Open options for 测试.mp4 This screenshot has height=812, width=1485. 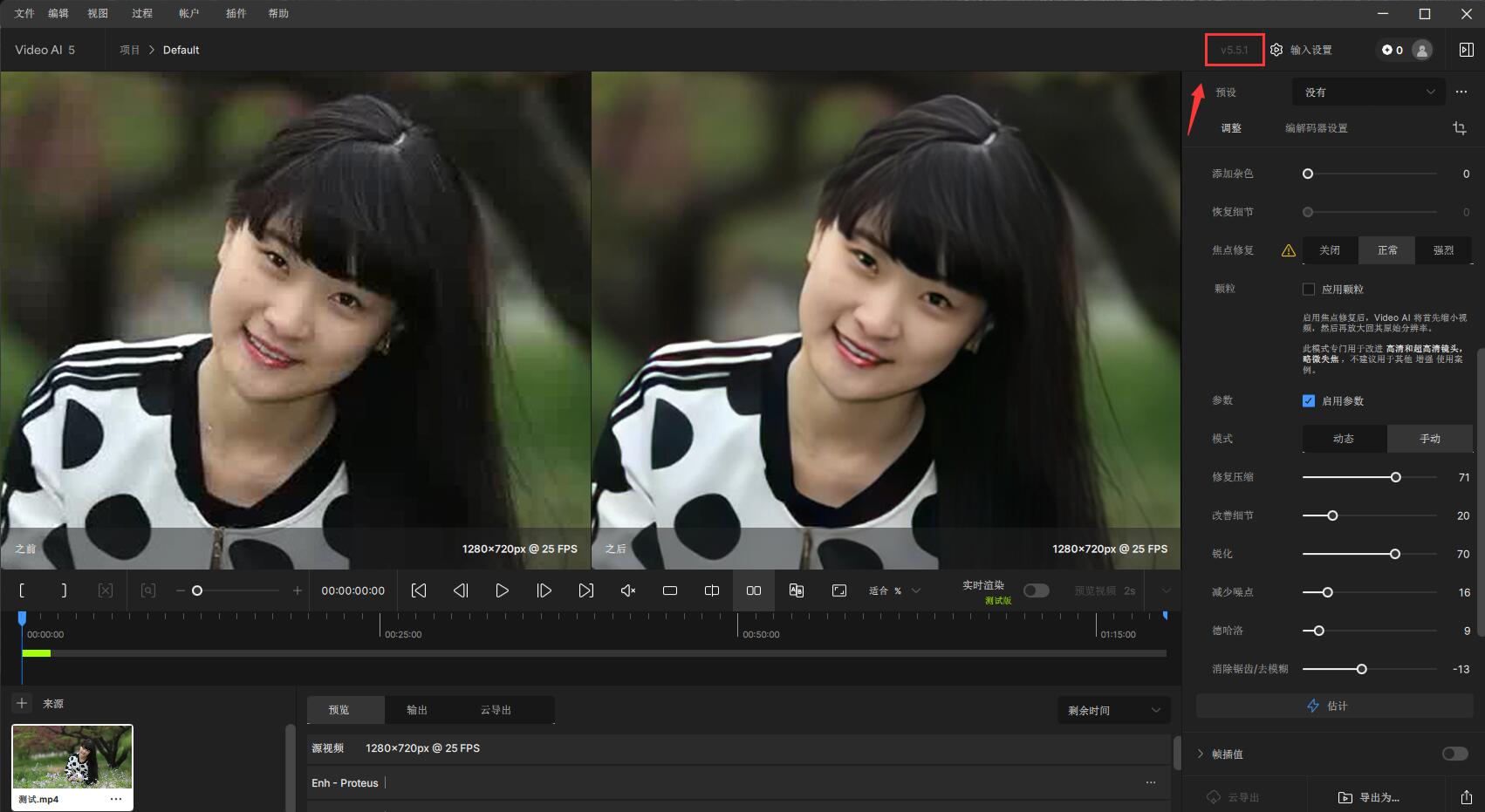pos(116,799)
